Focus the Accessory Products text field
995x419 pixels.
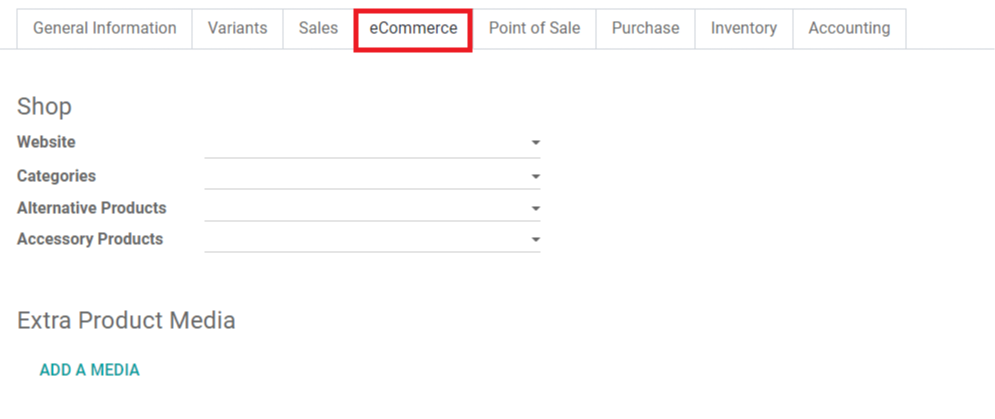point(365,240)
